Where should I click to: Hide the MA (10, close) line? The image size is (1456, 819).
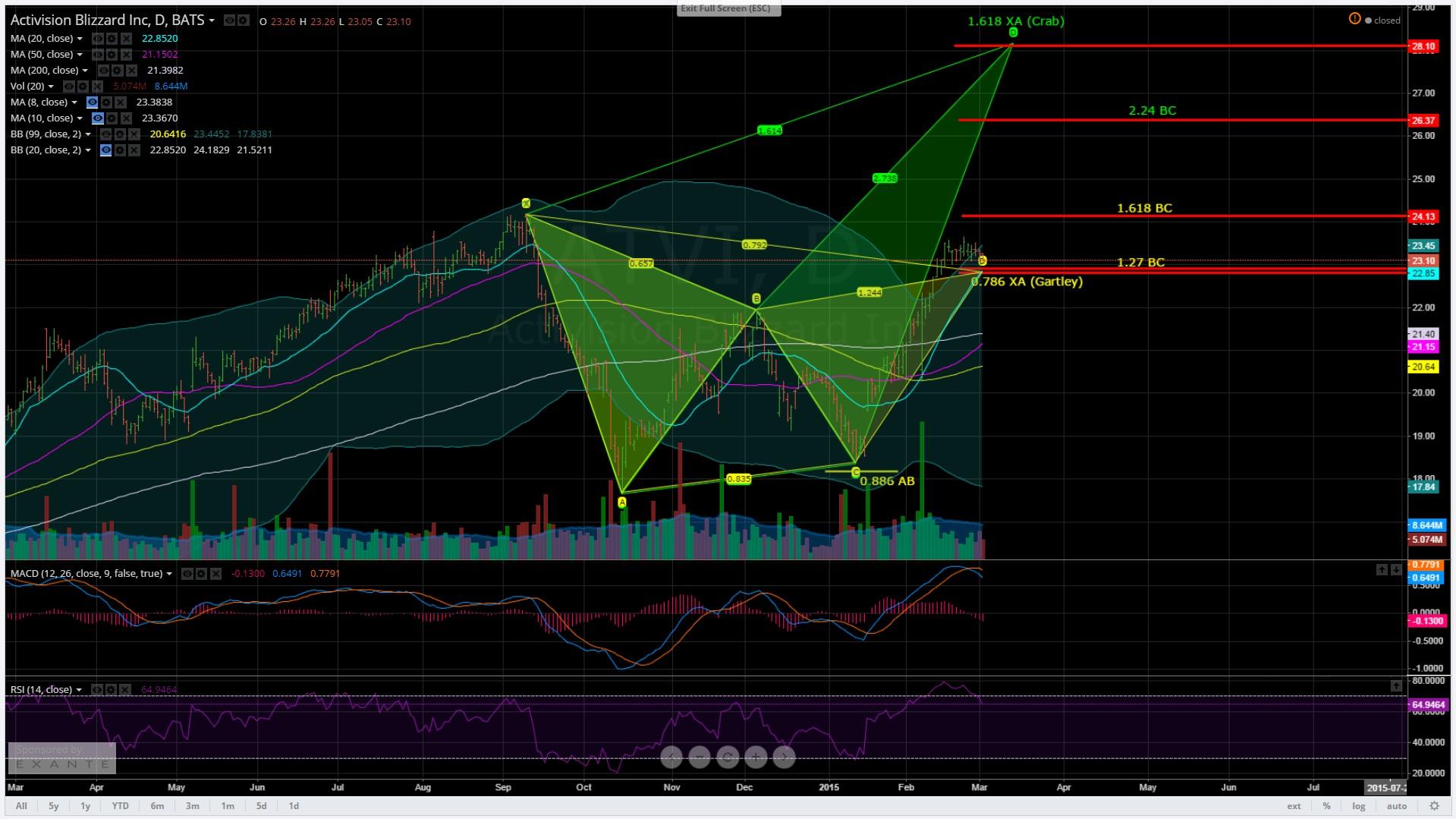coord(98,118)
